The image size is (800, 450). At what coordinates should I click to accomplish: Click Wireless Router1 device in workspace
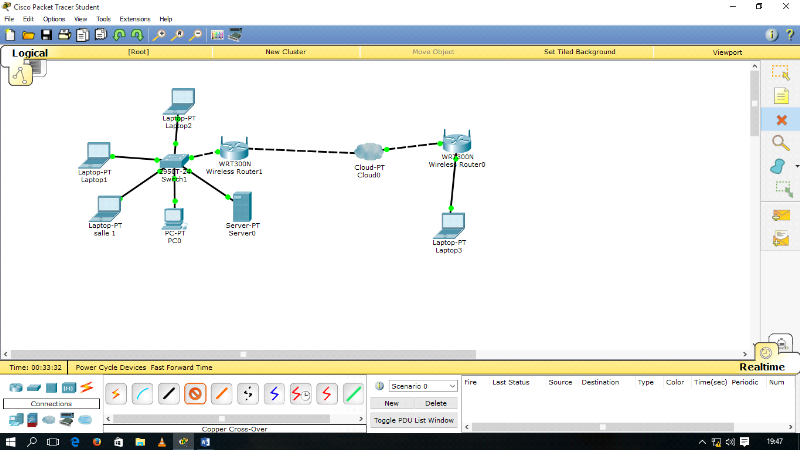234,148
